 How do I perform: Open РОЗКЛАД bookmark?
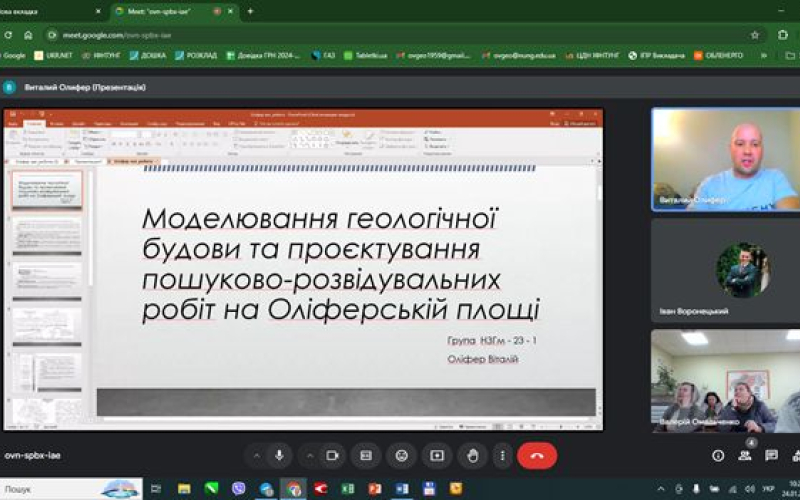pyautogui.click(x=196, y=56)
